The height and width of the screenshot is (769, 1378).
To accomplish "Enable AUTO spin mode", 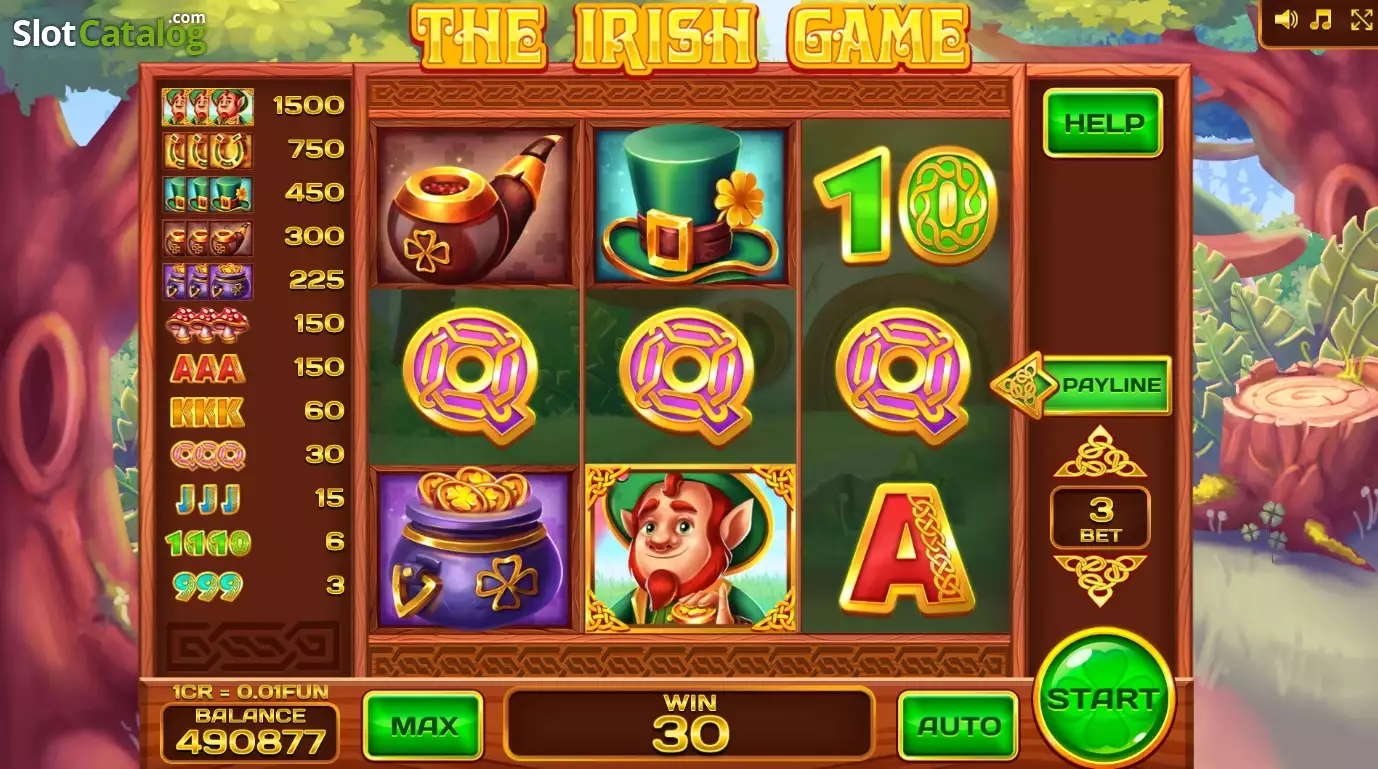I will point(958,726).
